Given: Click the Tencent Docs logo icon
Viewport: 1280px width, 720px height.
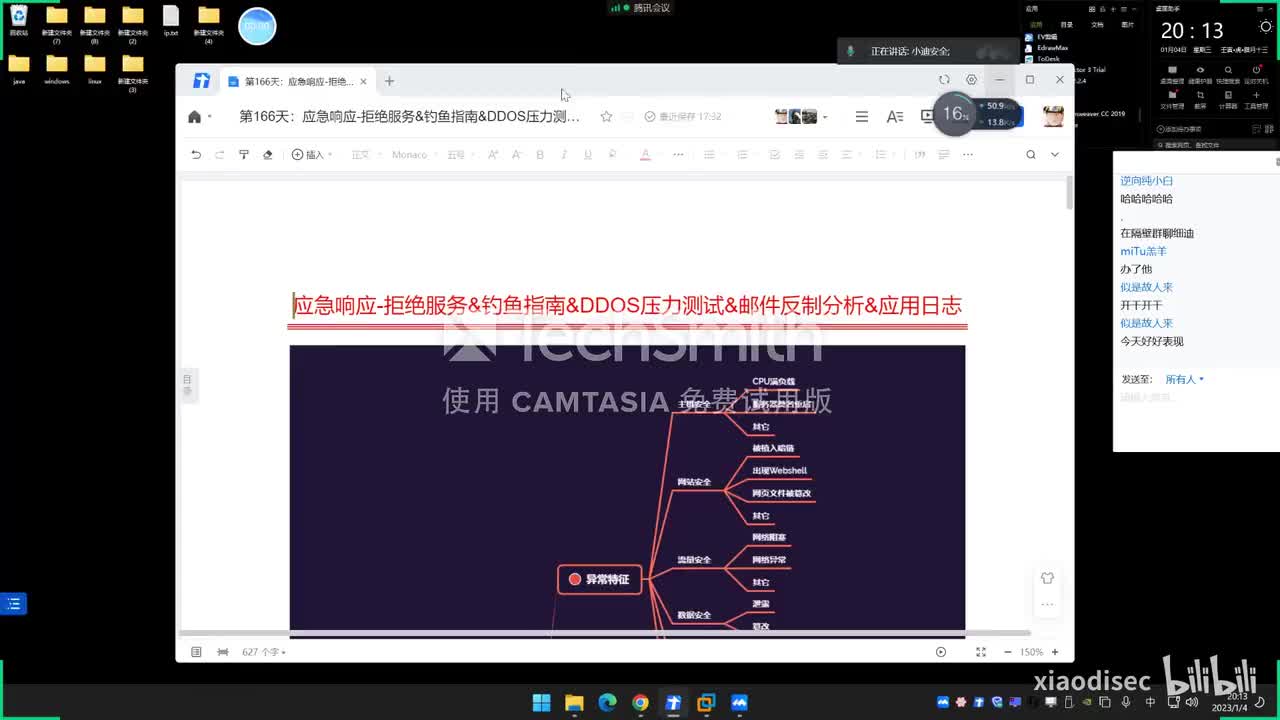Looking at the screenshot, I should tap(201, 81).
